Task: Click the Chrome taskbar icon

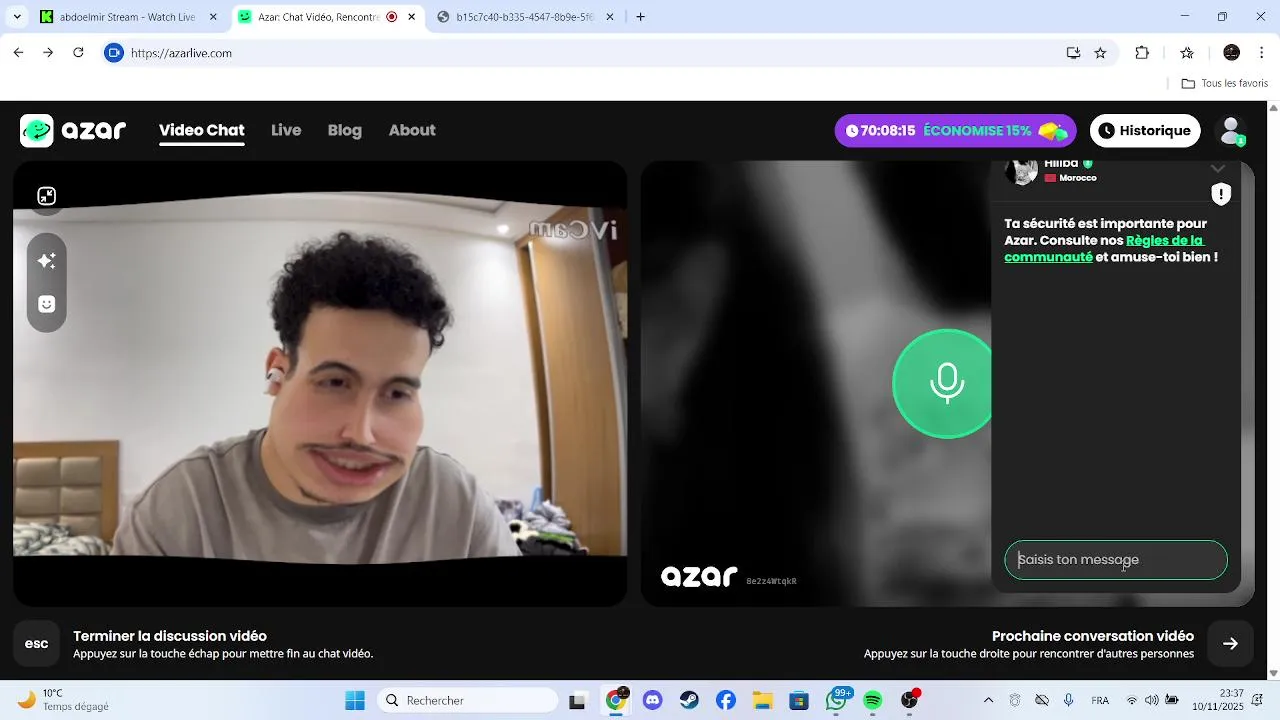Action: point(616,701)
